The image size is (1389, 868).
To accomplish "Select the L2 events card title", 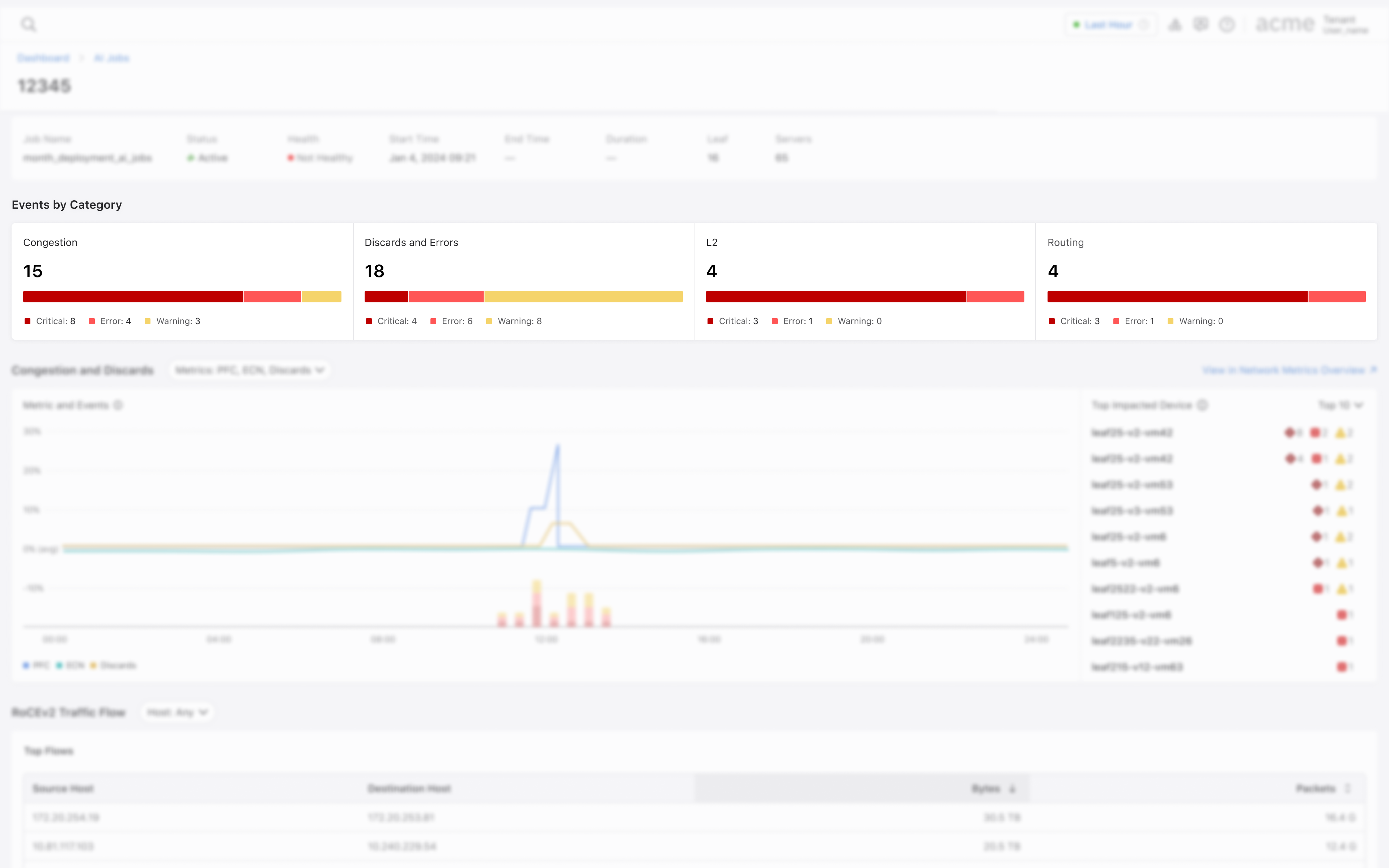I will [x=712, y=242].
